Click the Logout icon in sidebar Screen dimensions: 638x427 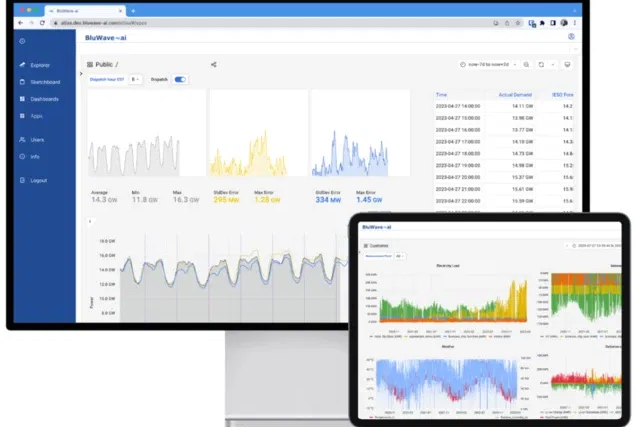coord(21,180)
